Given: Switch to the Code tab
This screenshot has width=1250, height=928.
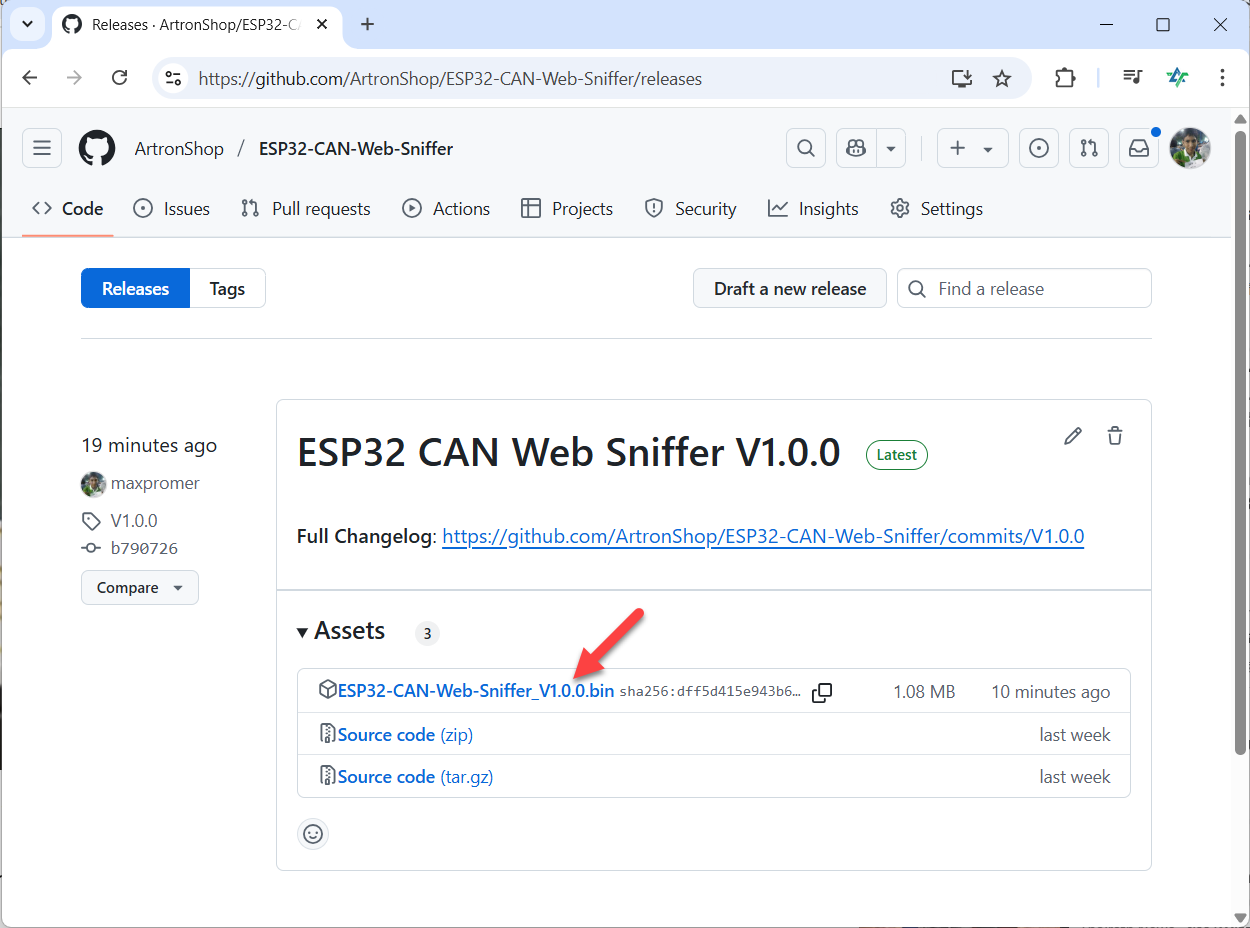Looking at the screenshot, I should [x=68, y=209].
